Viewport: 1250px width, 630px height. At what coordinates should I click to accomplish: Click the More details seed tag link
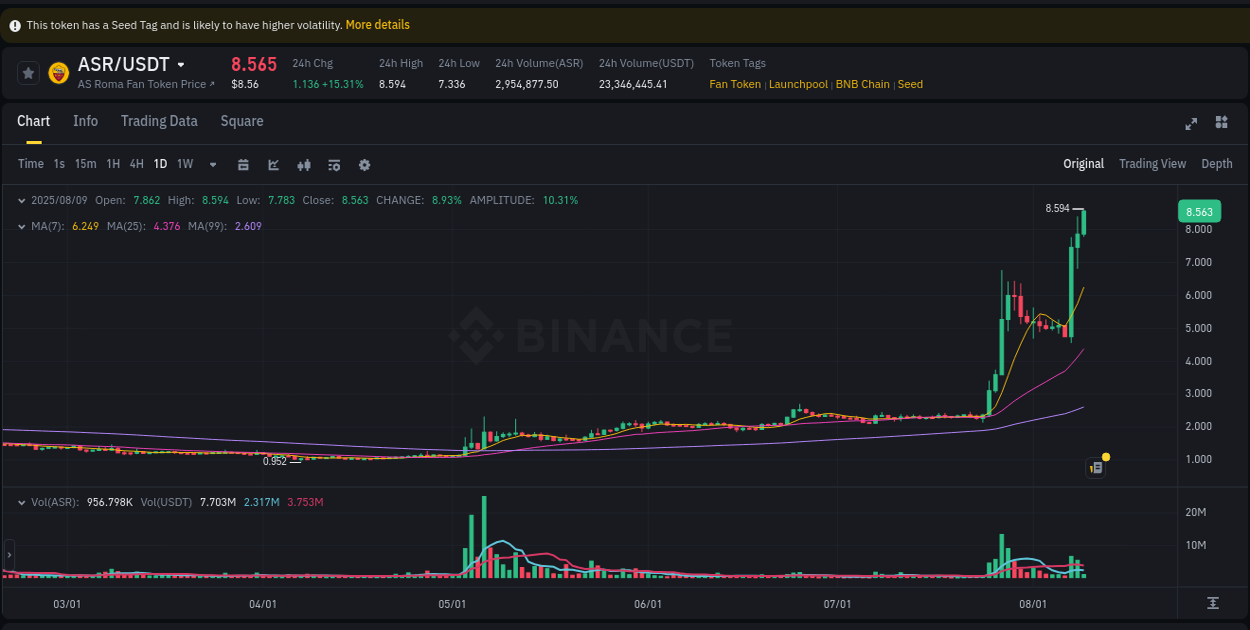point(377,24)
